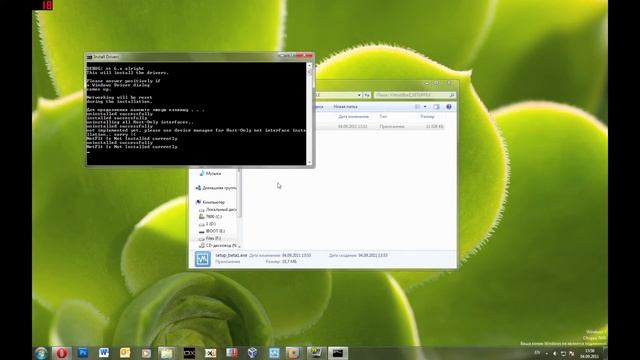Open view options dropdown arrow in Explorer
The height and width of the screenshot is (360, 640).
tap(425, 107)
